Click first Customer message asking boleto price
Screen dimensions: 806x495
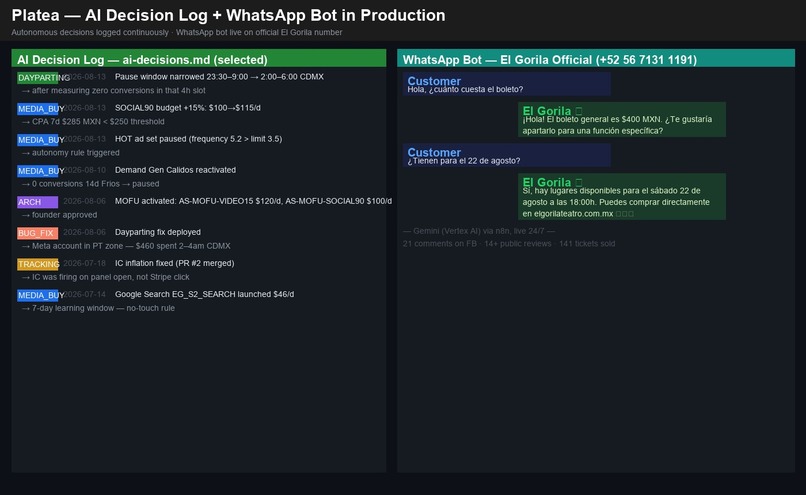[507, 84]
